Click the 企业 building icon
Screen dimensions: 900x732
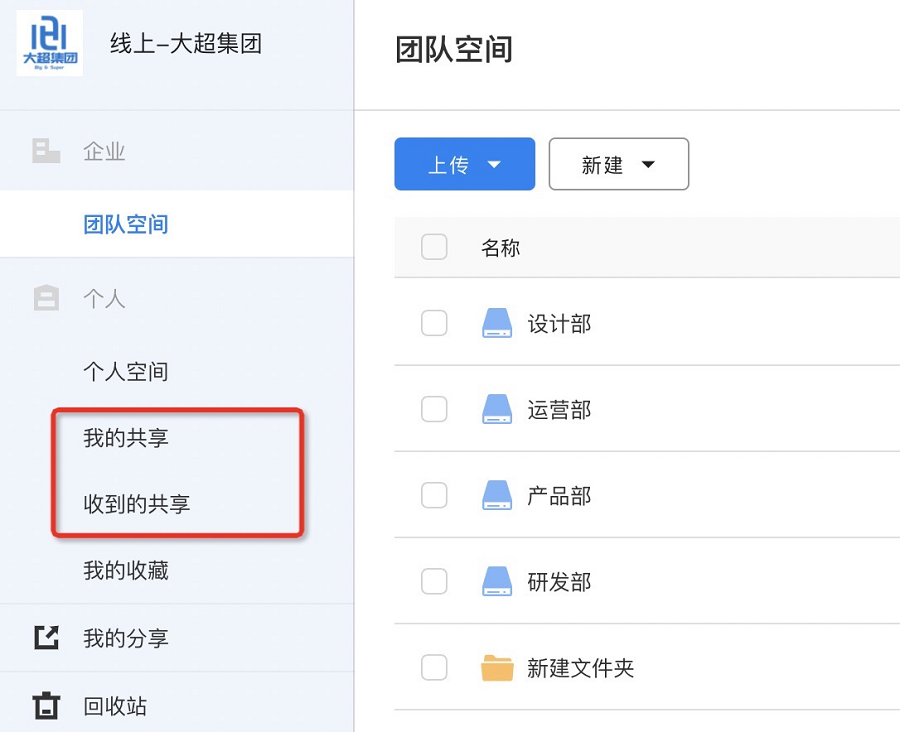46,151
